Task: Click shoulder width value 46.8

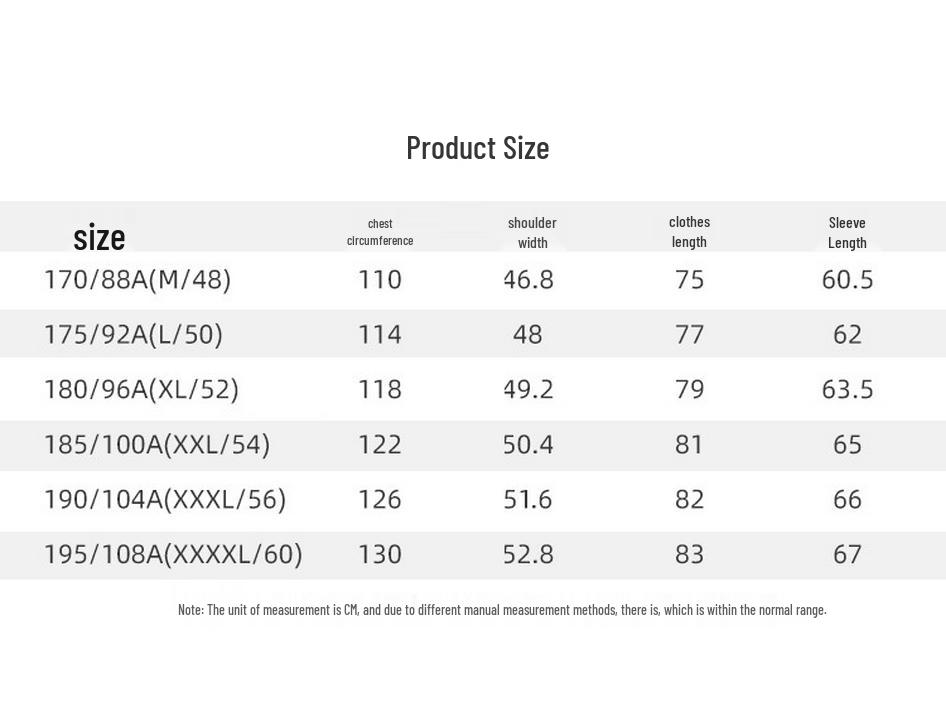Action: (x=528, y=279)
